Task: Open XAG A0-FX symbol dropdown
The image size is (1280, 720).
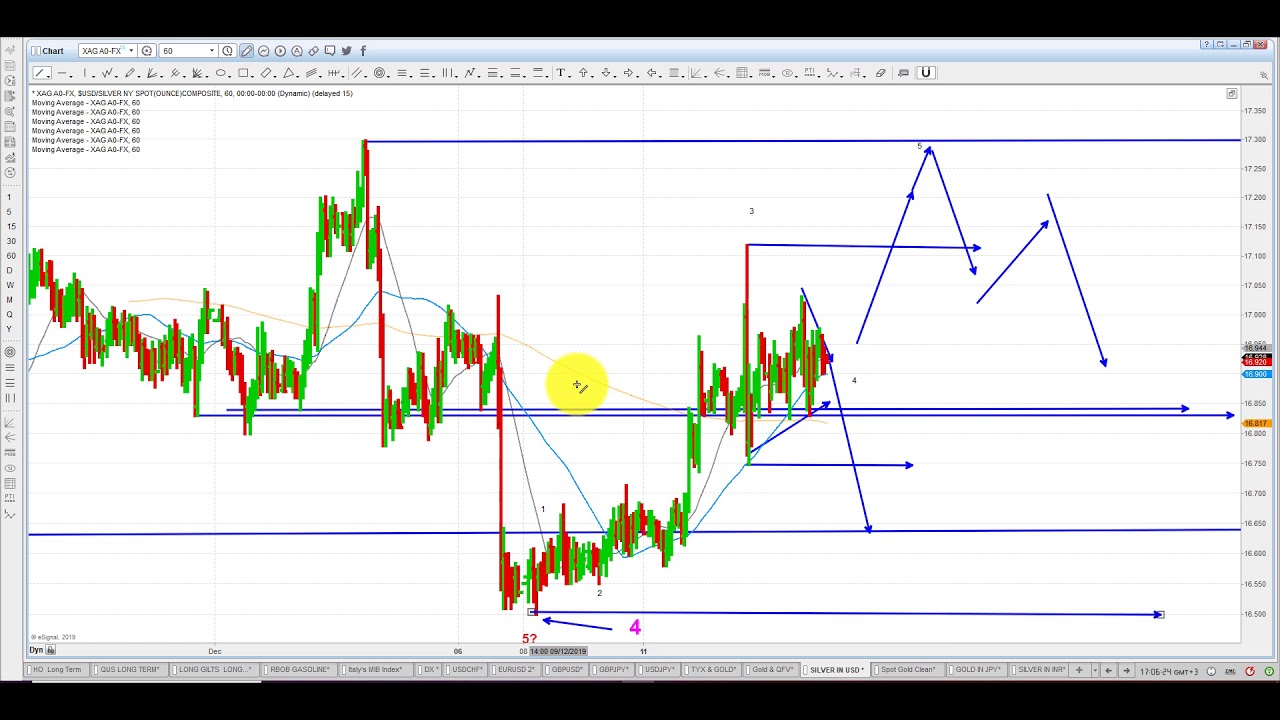Action: click(131, 51)
